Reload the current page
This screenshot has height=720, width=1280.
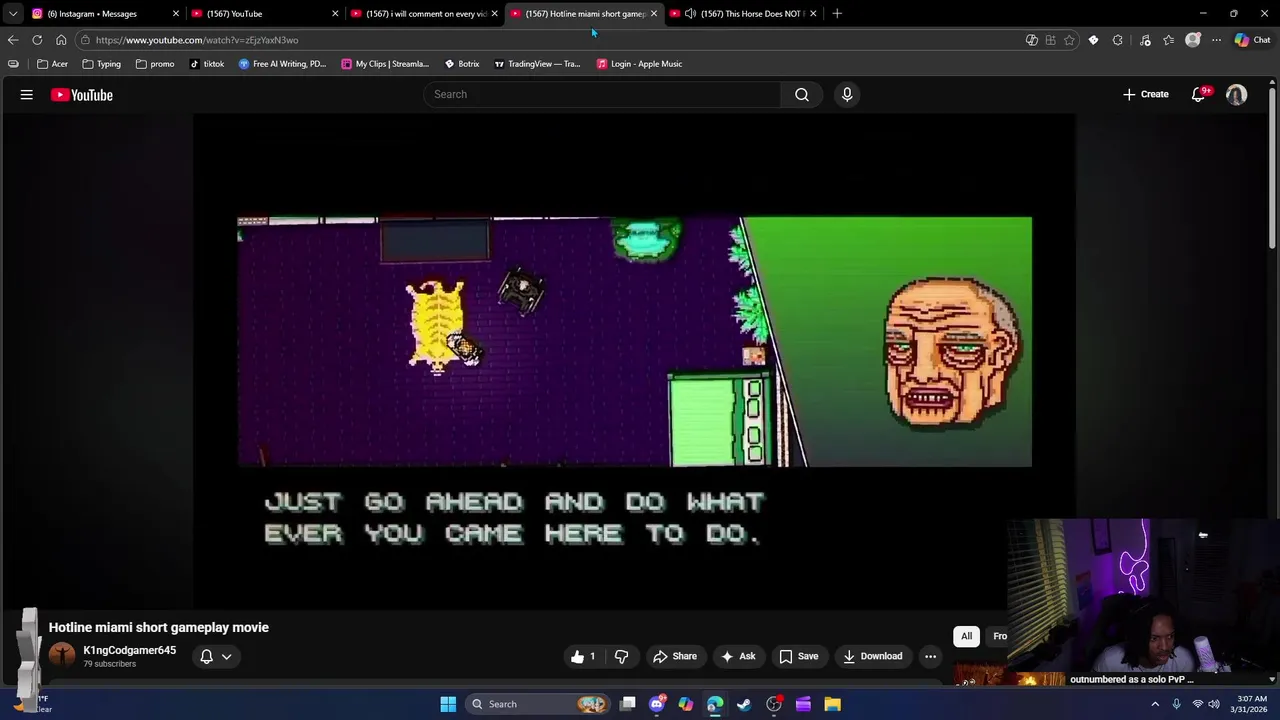tap(37, 40)
